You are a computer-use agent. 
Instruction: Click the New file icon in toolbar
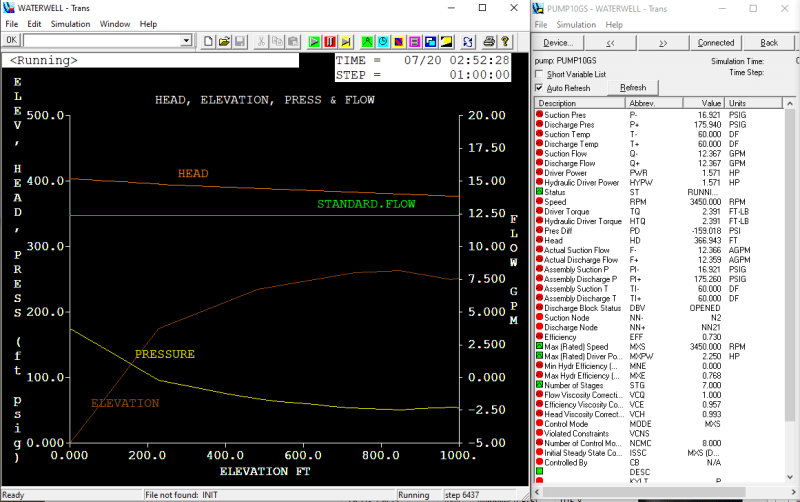[x=208, y=42]
